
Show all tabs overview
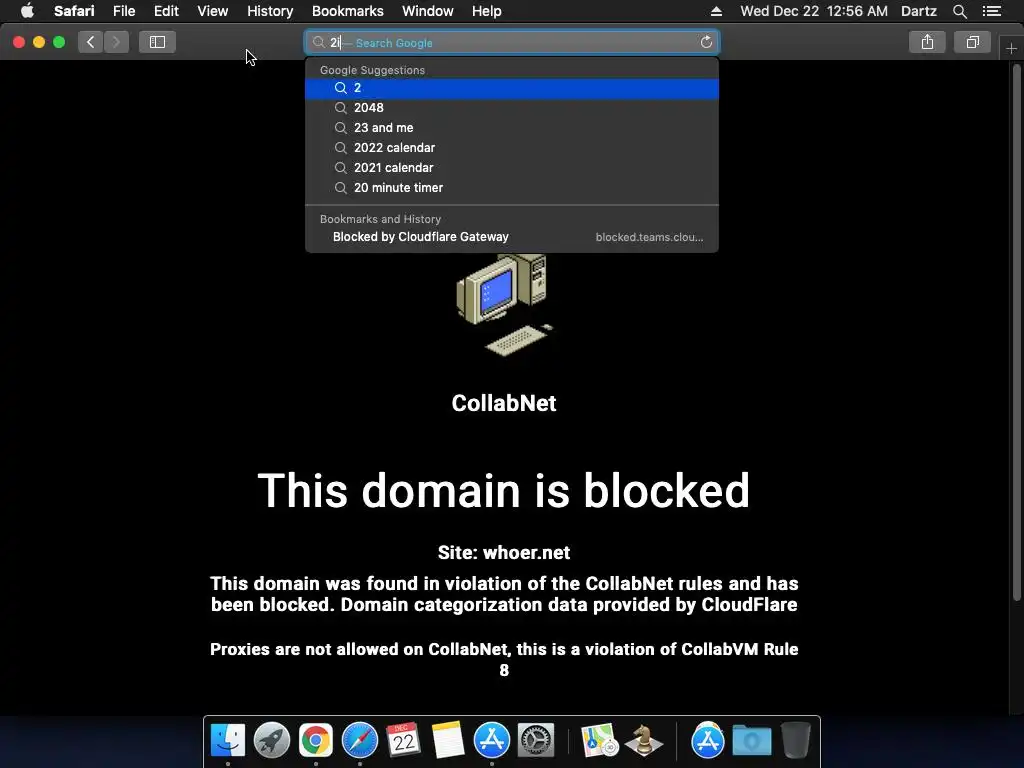click(x=972, y=42)
